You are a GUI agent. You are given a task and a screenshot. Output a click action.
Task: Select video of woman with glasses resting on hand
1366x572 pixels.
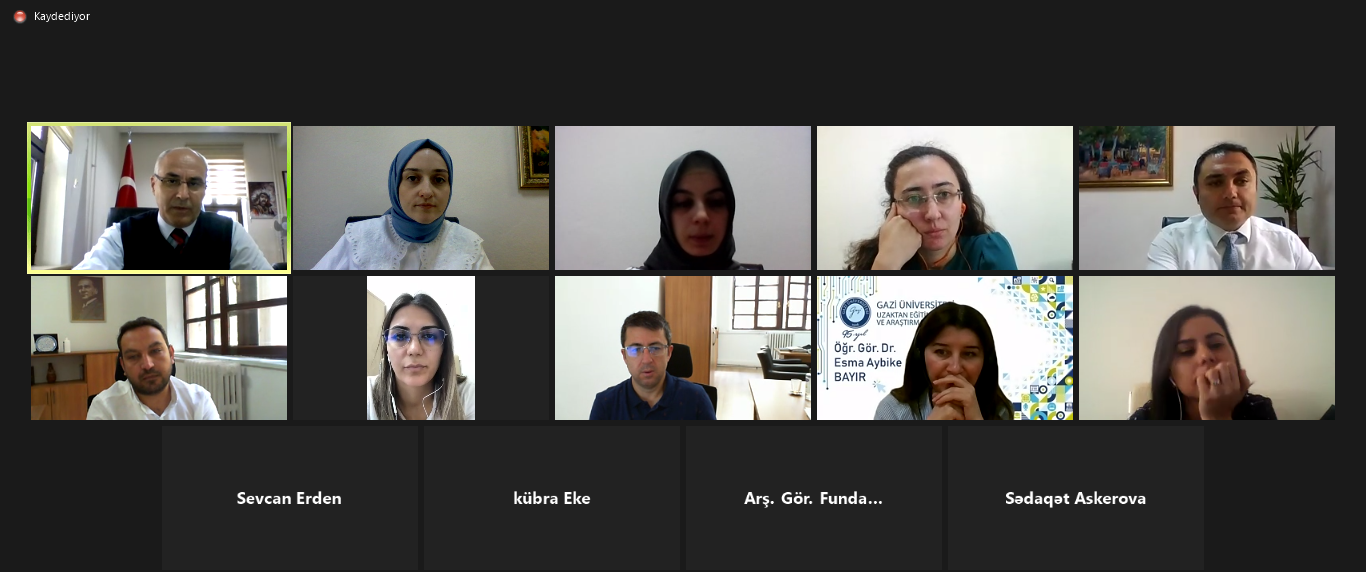click(945, 198)
